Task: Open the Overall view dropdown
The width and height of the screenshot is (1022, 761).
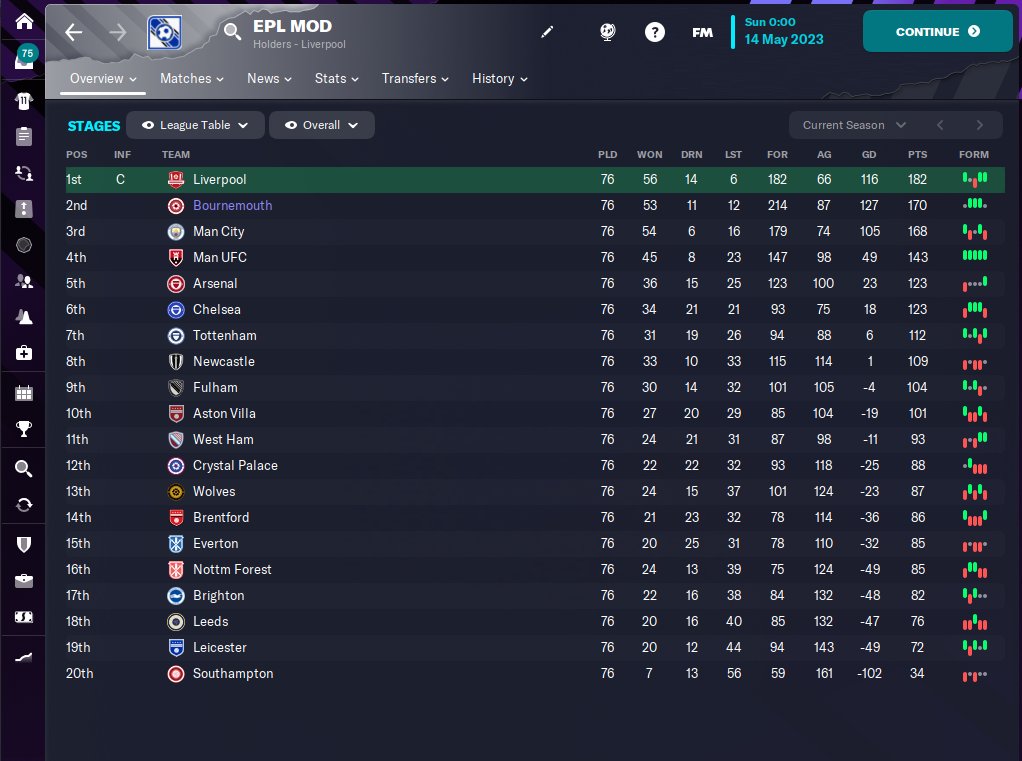Action: tap(321, 125)
